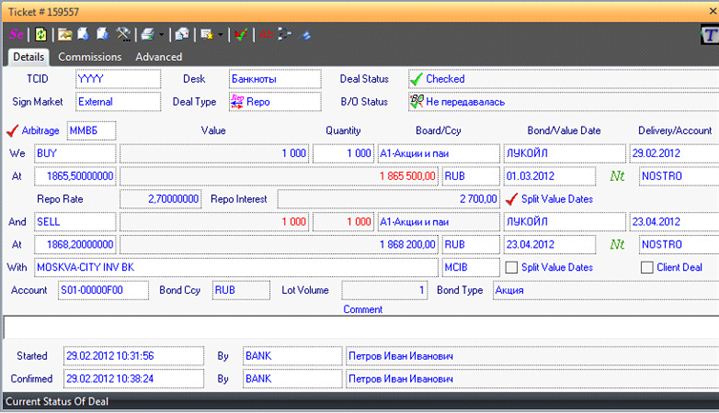
Task: Click the Deal Type Repo field
Action: 275,102
